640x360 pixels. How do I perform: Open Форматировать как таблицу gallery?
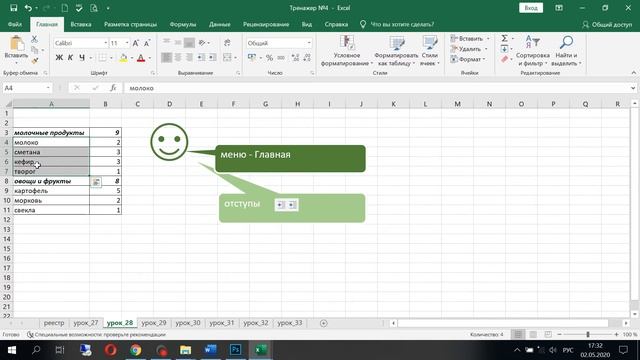(x=396, y=51)
